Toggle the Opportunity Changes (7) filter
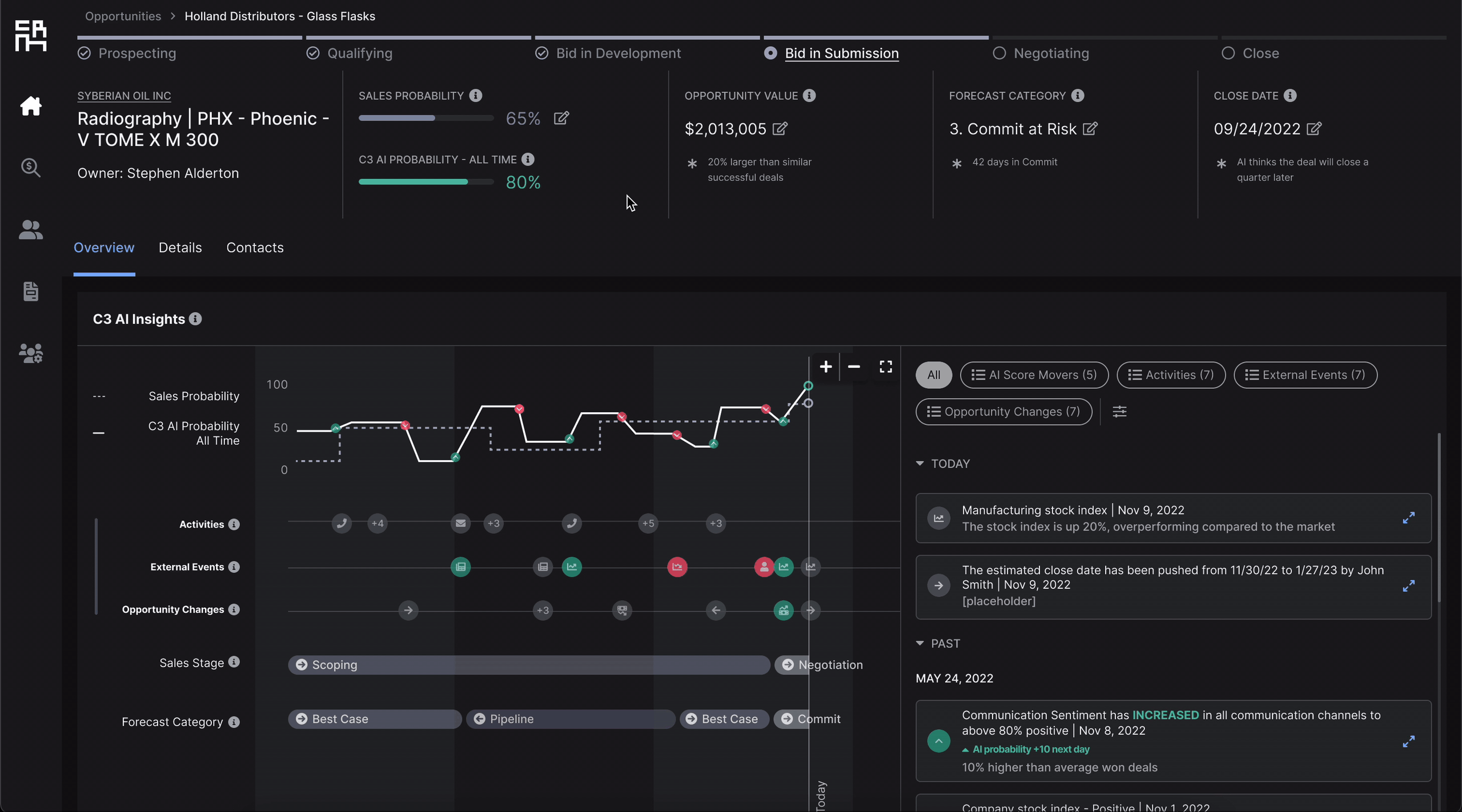This screenshot has height=812, width=1462. (x=1003, y=412)
